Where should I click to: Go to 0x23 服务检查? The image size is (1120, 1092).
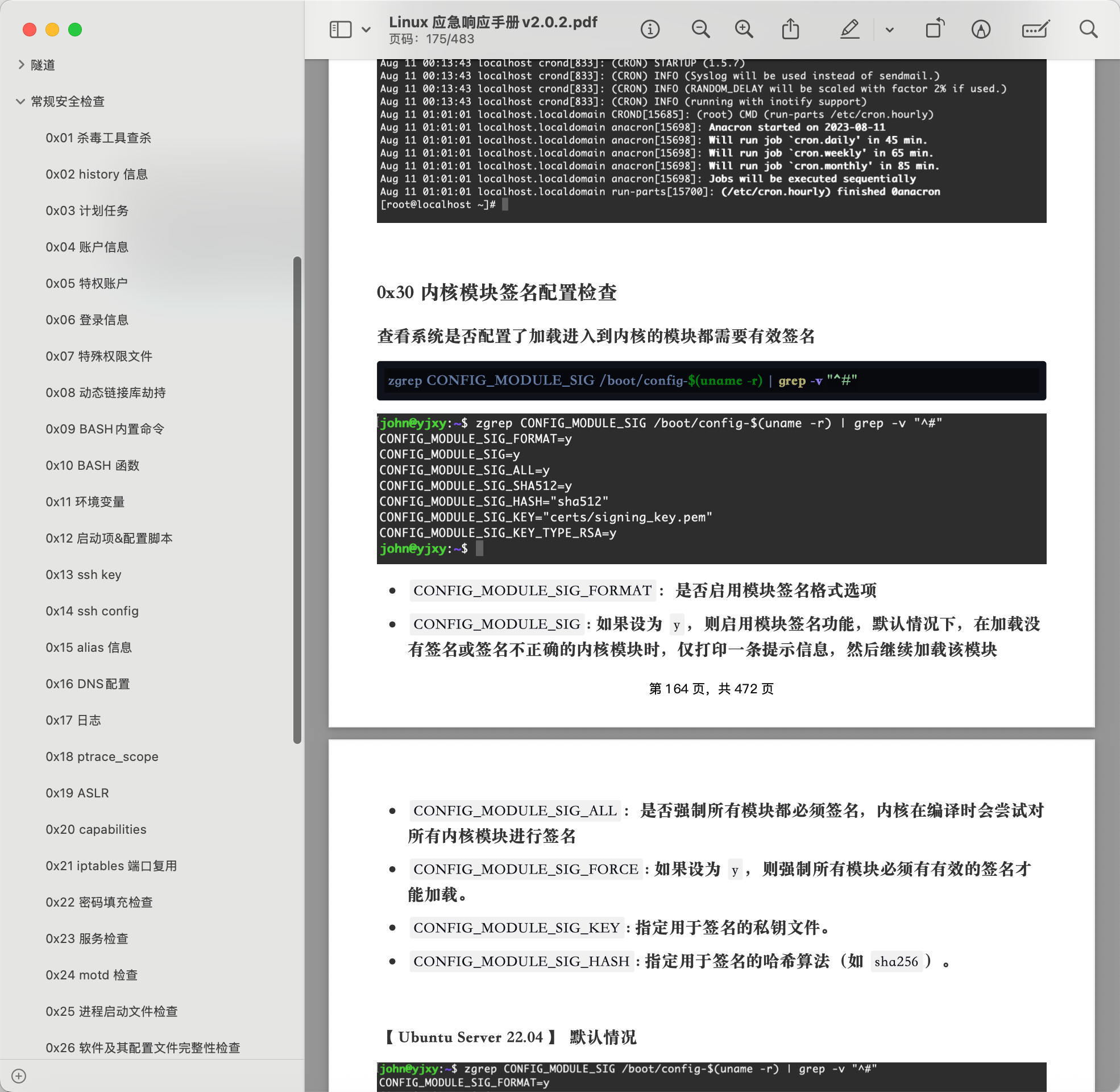[x=87, y=939]
